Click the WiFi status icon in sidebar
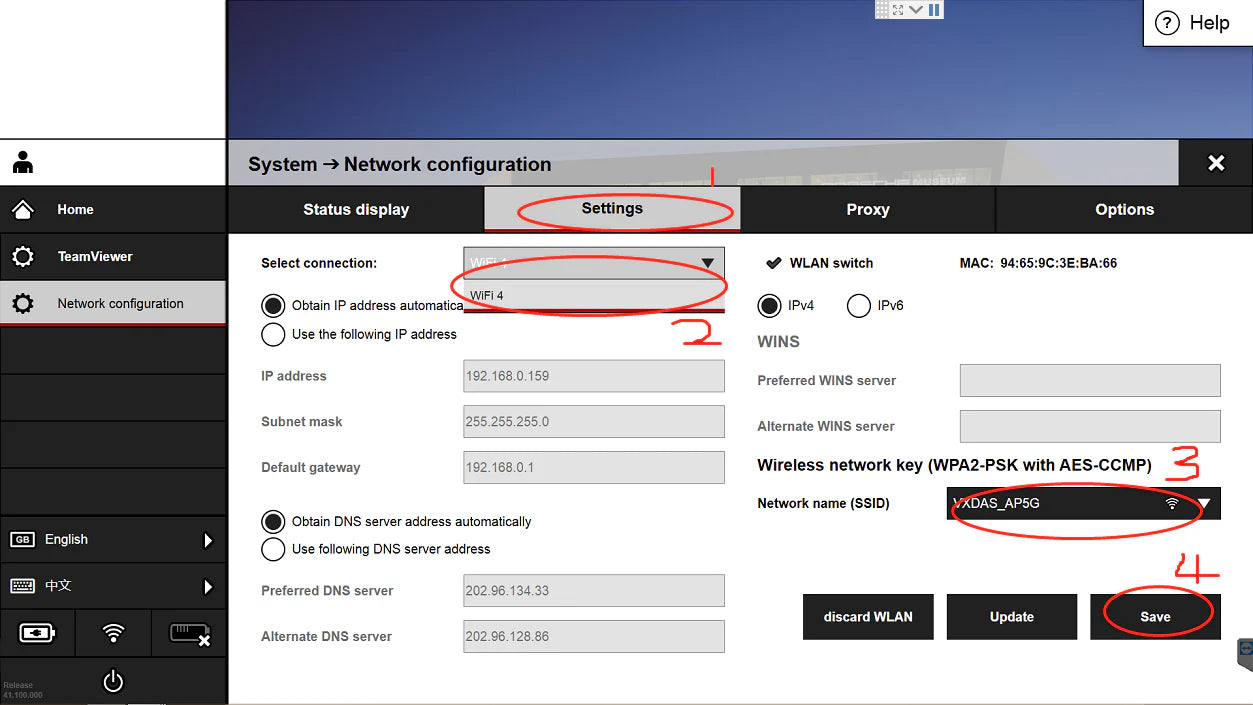Viewport: 1253px width, 705px height. [114, 633]
